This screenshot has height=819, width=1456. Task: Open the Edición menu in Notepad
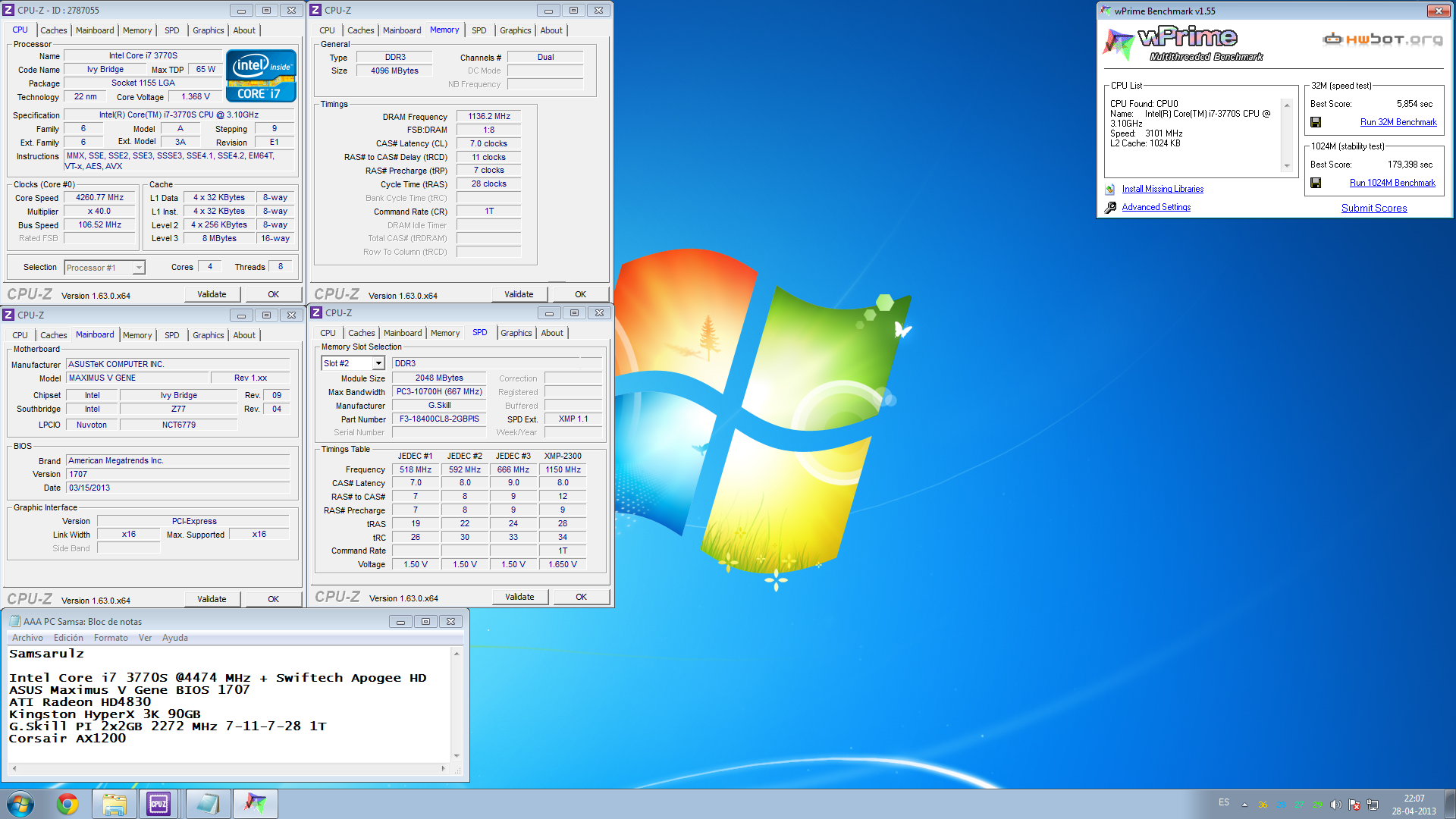pos(68,638)
